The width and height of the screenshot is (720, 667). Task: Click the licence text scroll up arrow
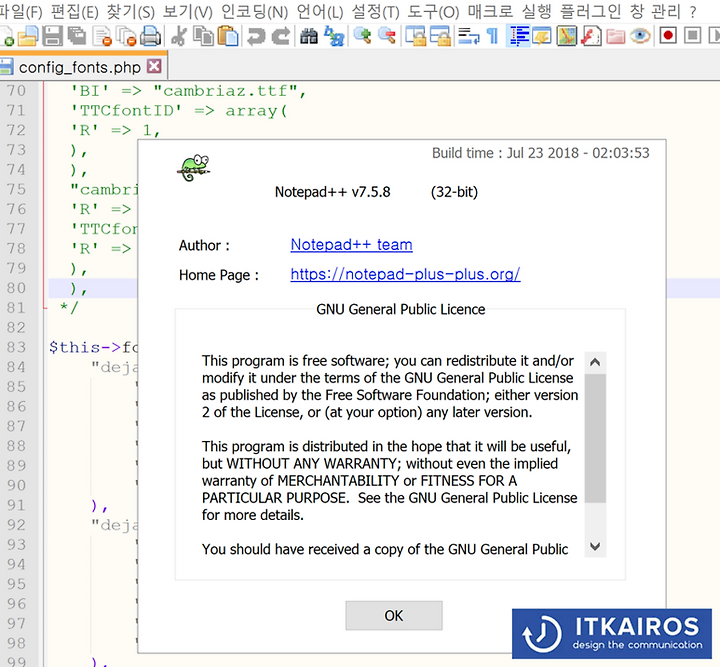tap(595, 362)
